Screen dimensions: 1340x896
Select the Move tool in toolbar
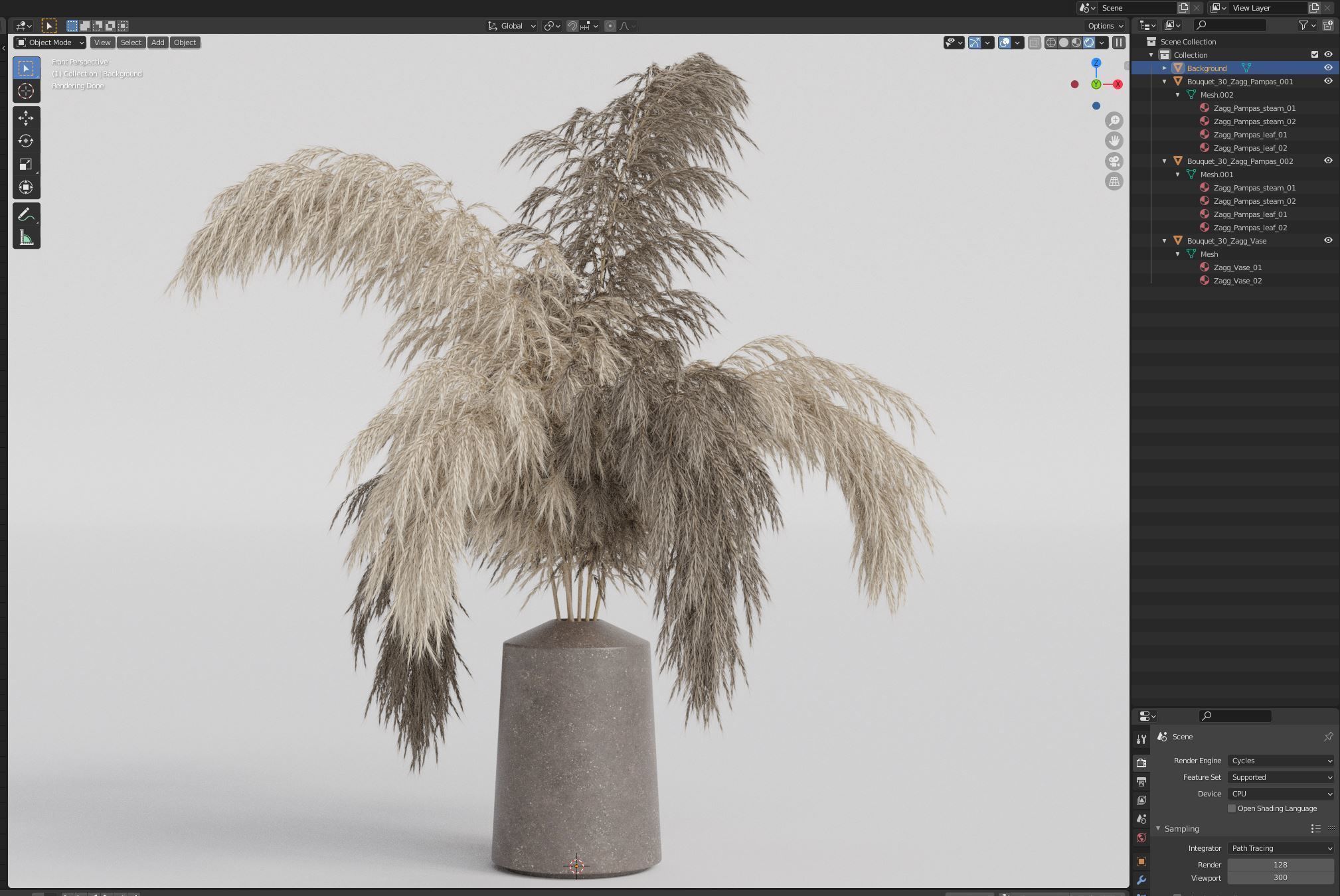click(26, 118)
